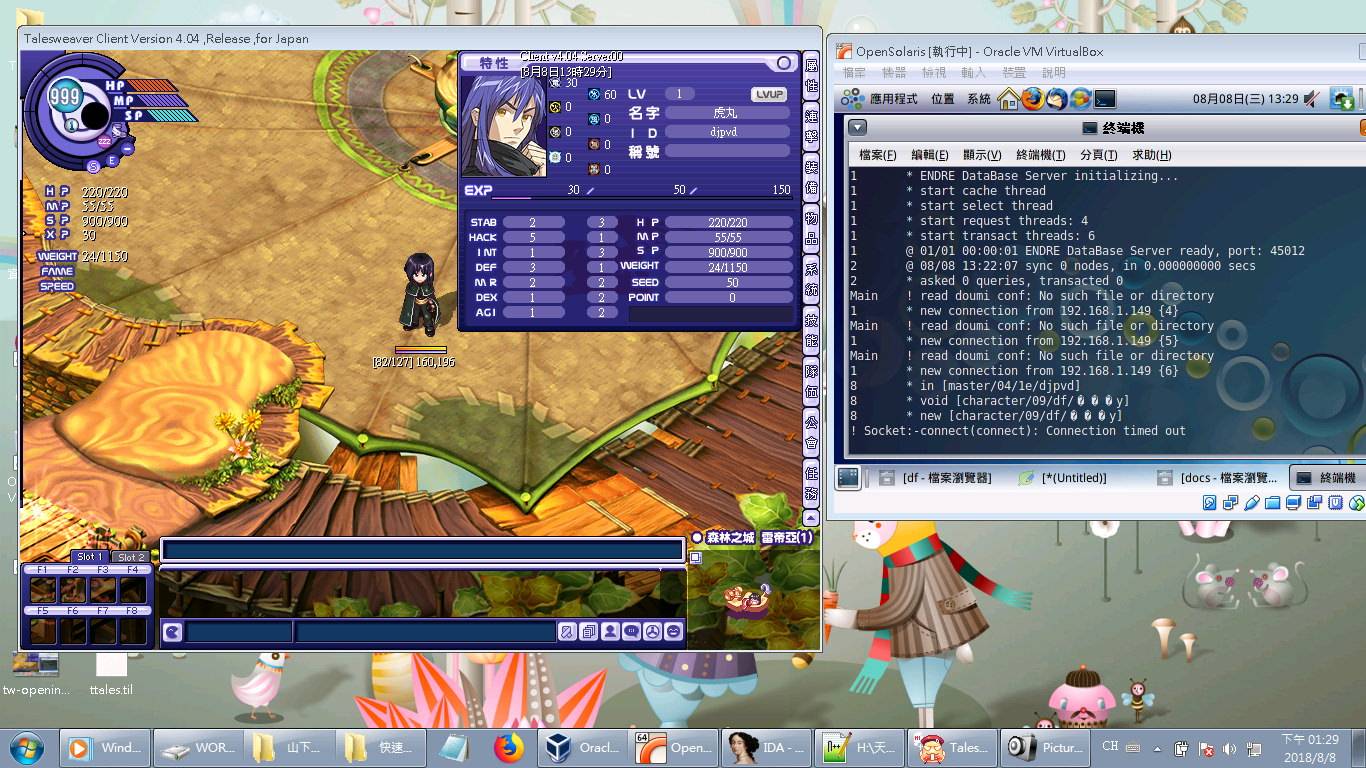The image size is (1366, 768).
Task: Click the update notification icon in OpenSolaris panel
Action: (1343, 99)
